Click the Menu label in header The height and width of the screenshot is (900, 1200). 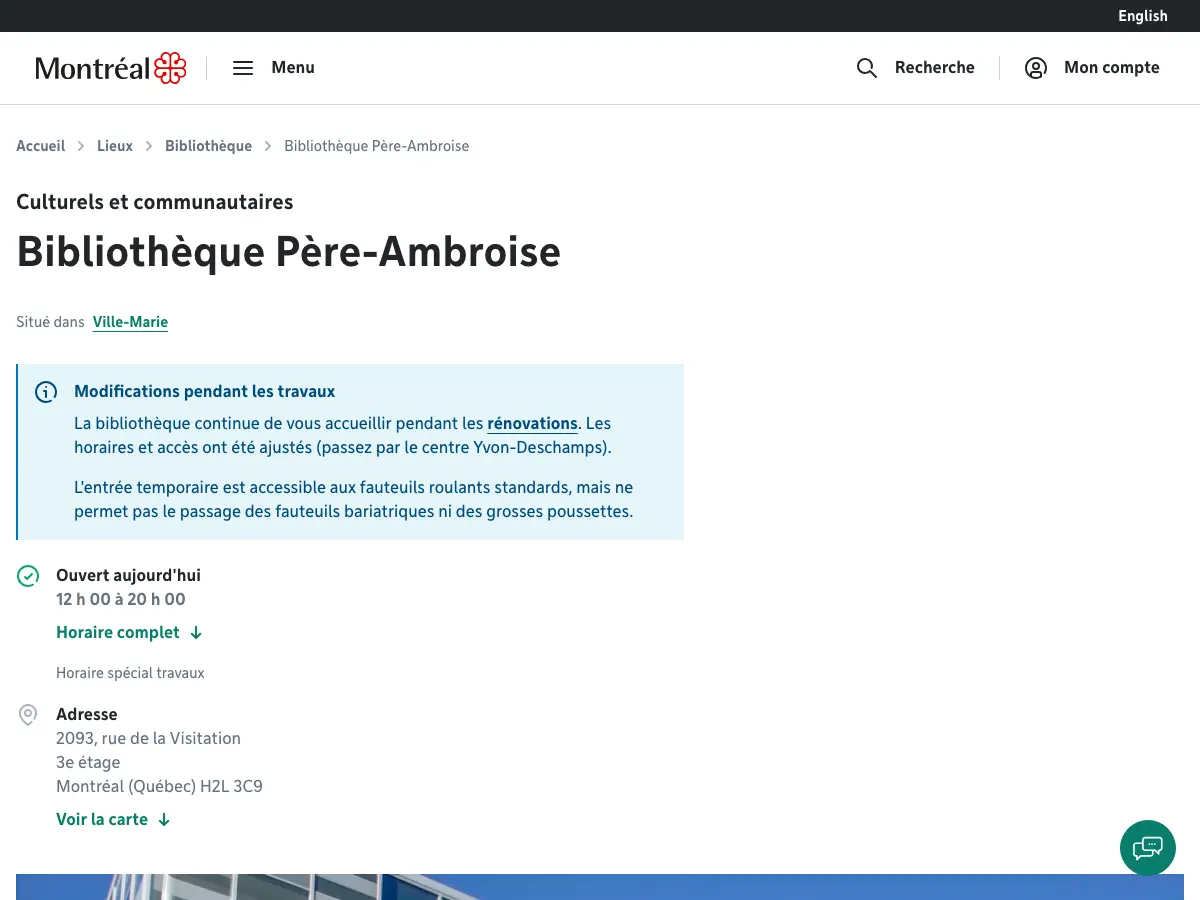pos(293,68)
